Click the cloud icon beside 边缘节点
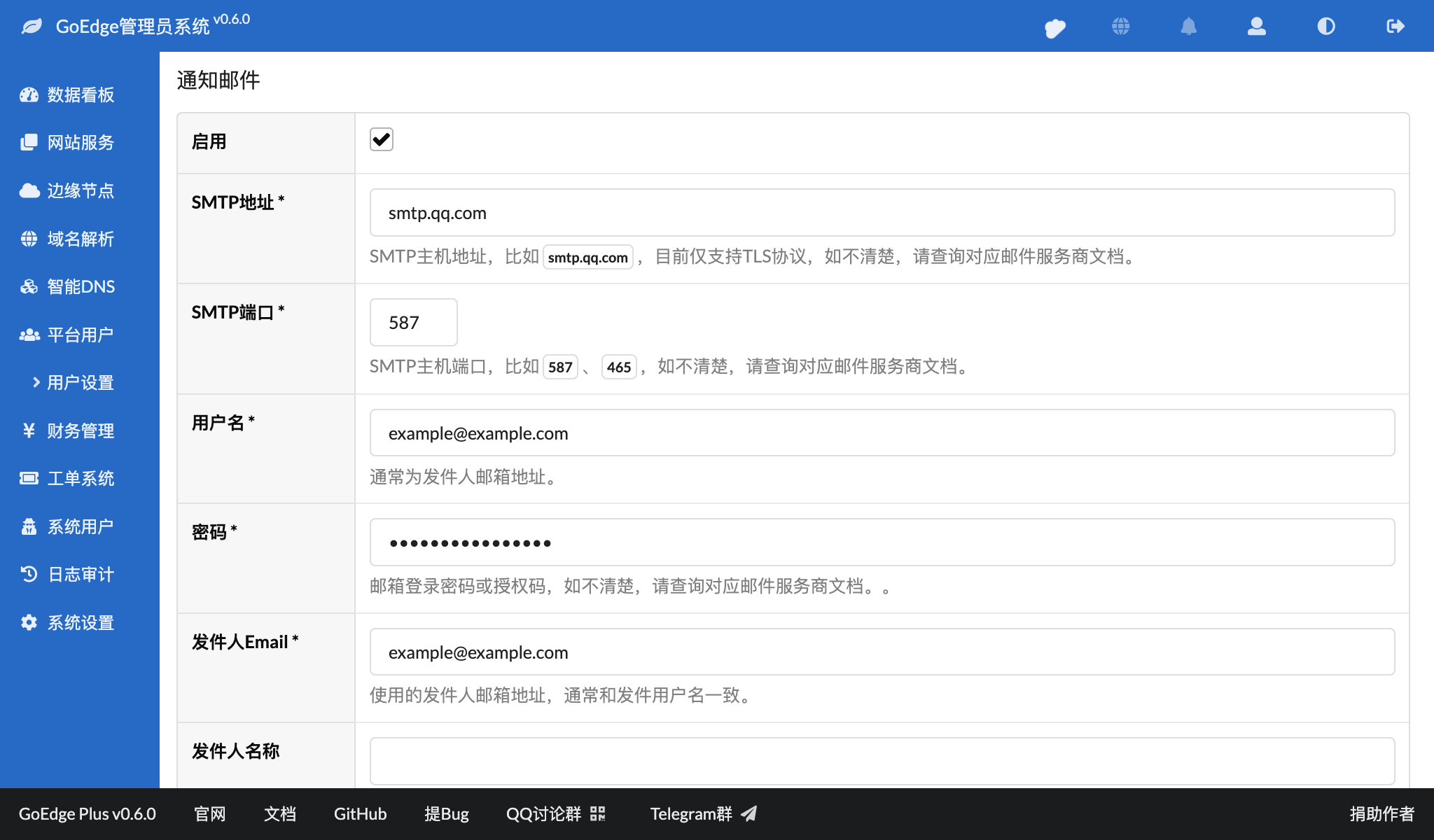This screenshot has height=840, width=1434. click(29, 190)
